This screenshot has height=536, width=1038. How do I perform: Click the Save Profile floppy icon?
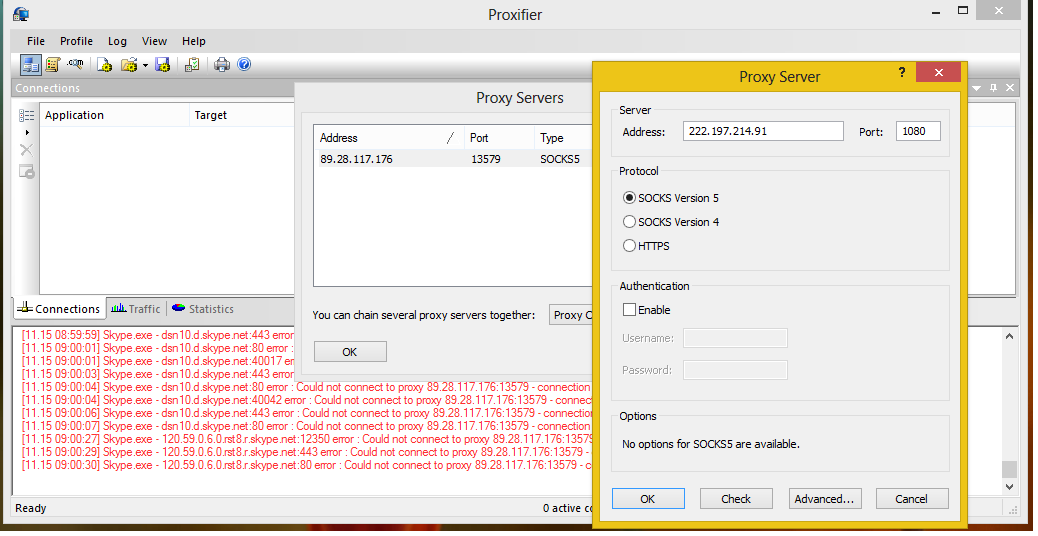point(163,65)
